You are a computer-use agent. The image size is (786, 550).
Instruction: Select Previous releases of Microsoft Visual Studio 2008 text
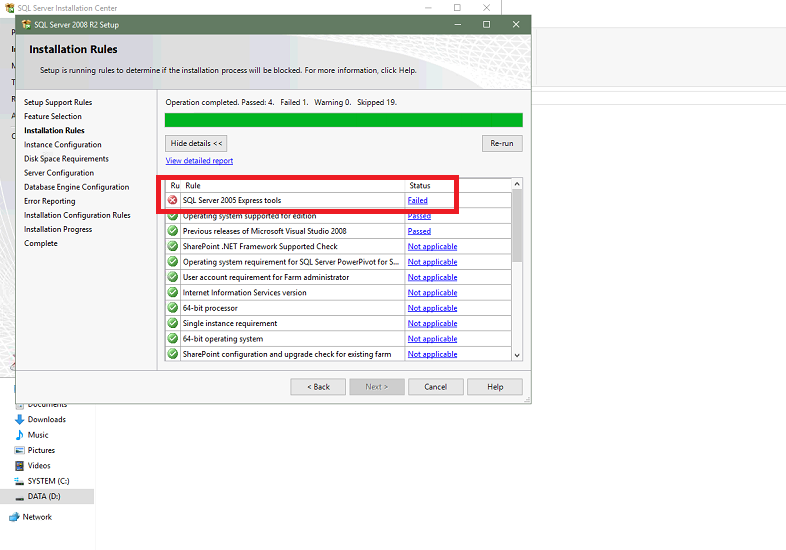pos(264,231)
